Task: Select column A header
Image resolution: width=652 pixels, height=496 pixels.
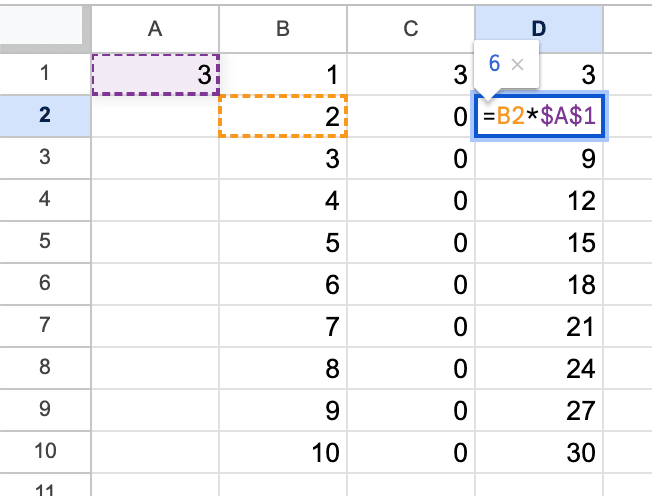Action: [155, 29]
